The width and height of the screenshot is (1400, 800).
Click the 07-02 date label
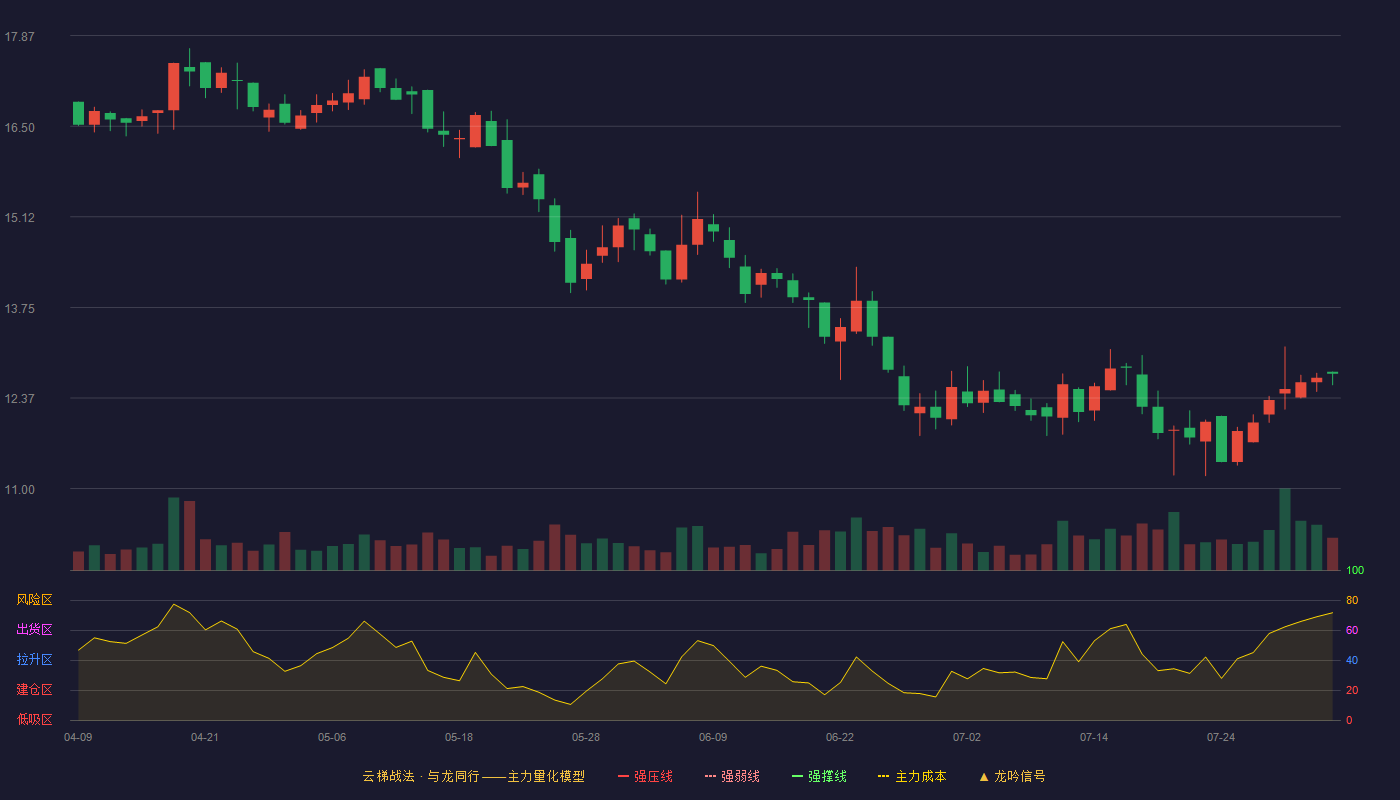pyautogui.click(x=967, y=737)
